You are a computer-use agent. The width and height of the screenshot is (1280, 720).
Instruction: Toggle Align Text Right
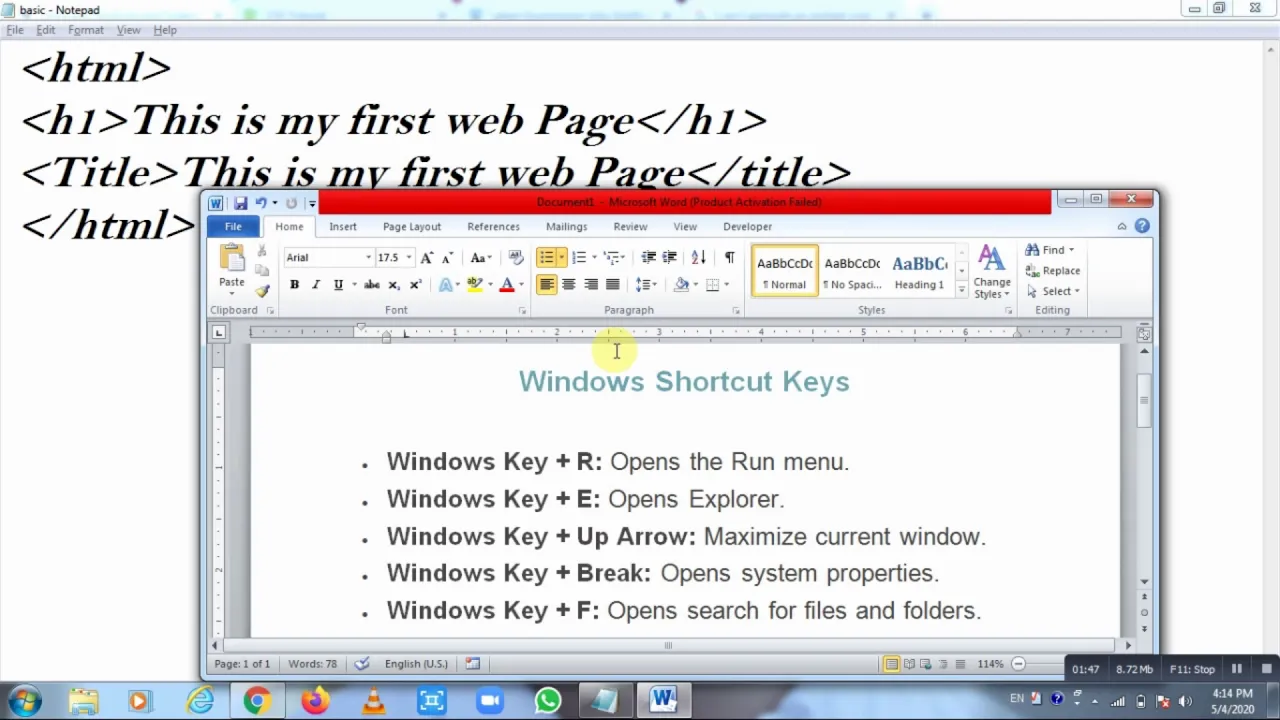590,285
